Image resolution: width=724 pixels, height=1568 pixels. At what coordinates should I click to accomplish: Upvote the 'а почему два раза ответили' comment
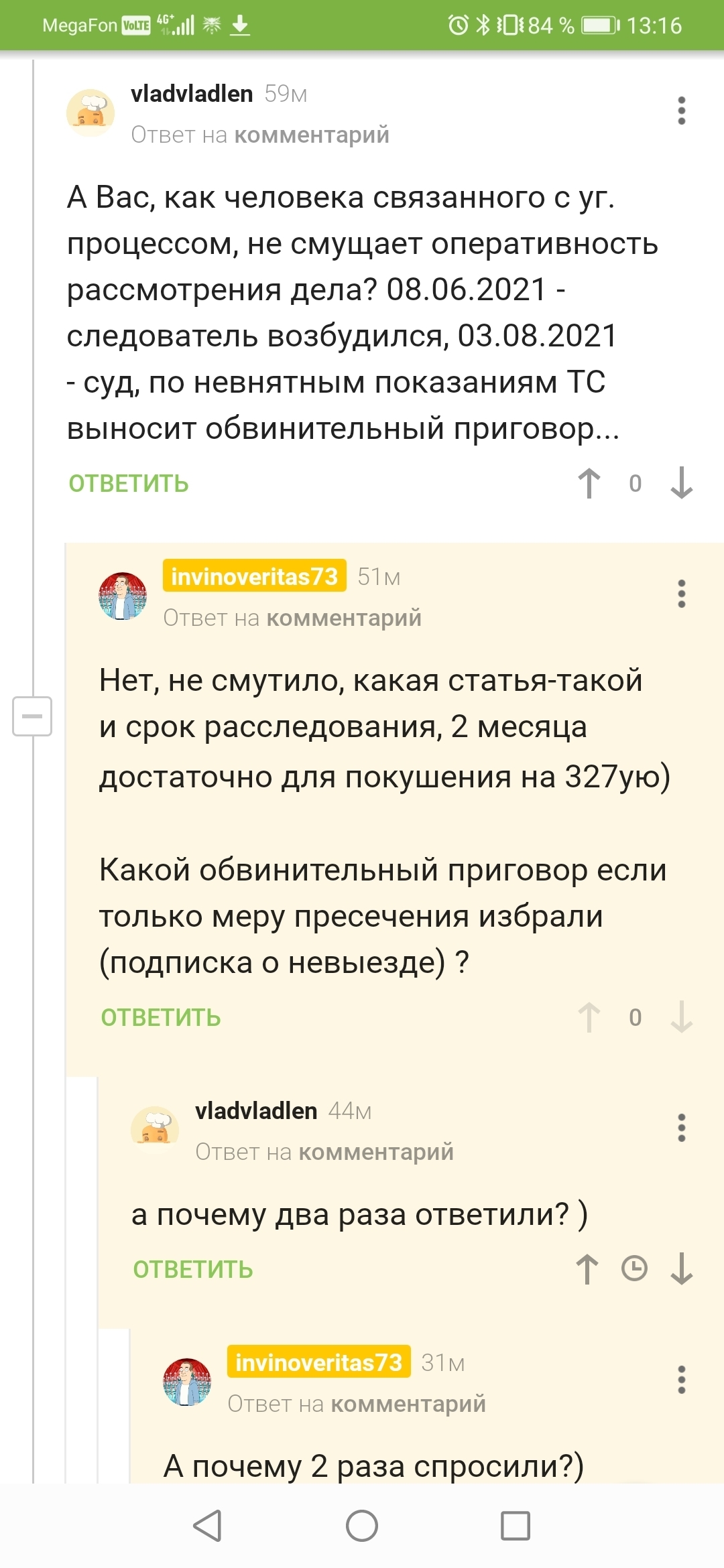tap(587, 1269)
